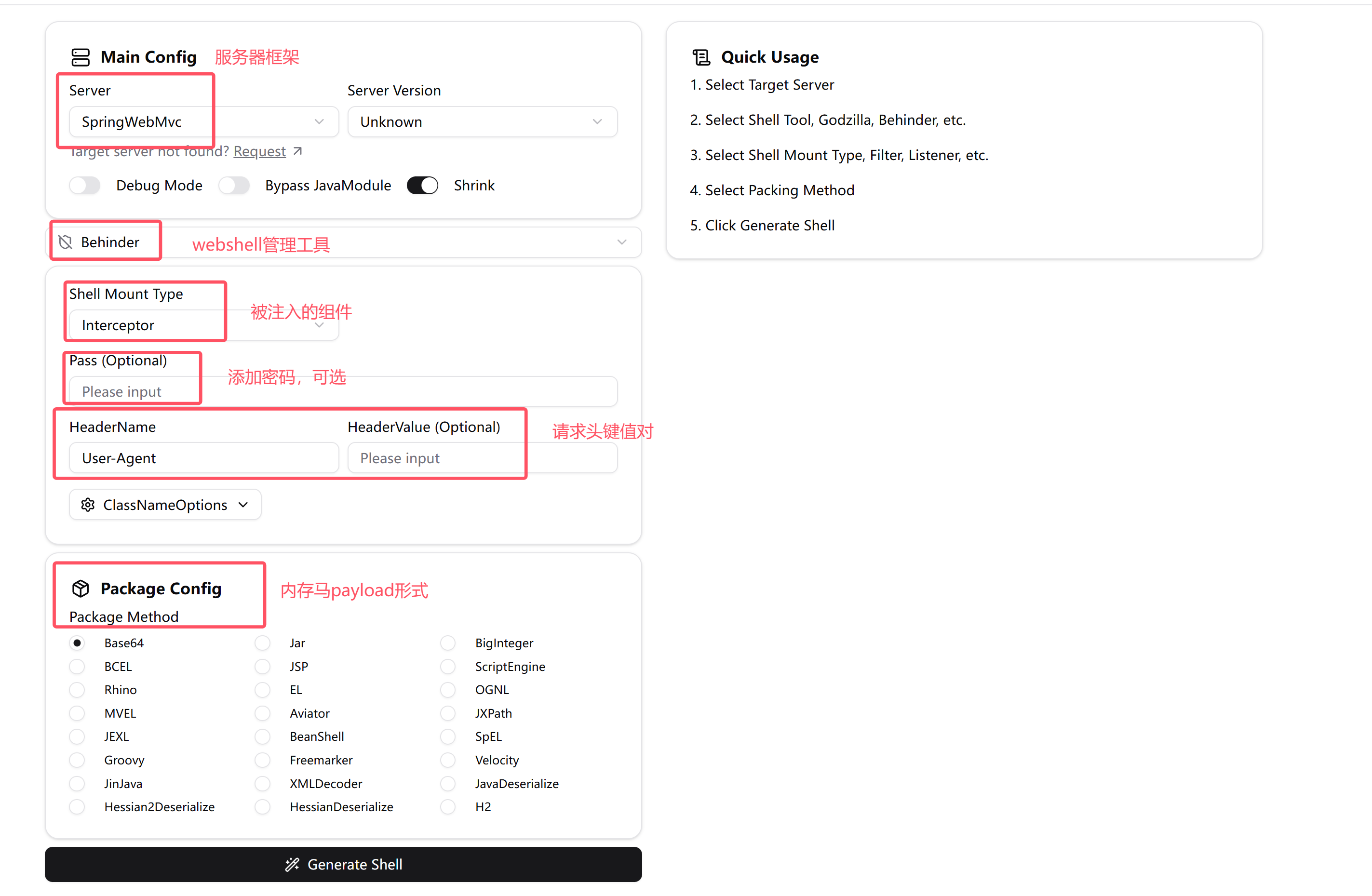
Task: Click the ClassNameOptions gear icon
Action: pyautogui.click(x=88, y=505)
